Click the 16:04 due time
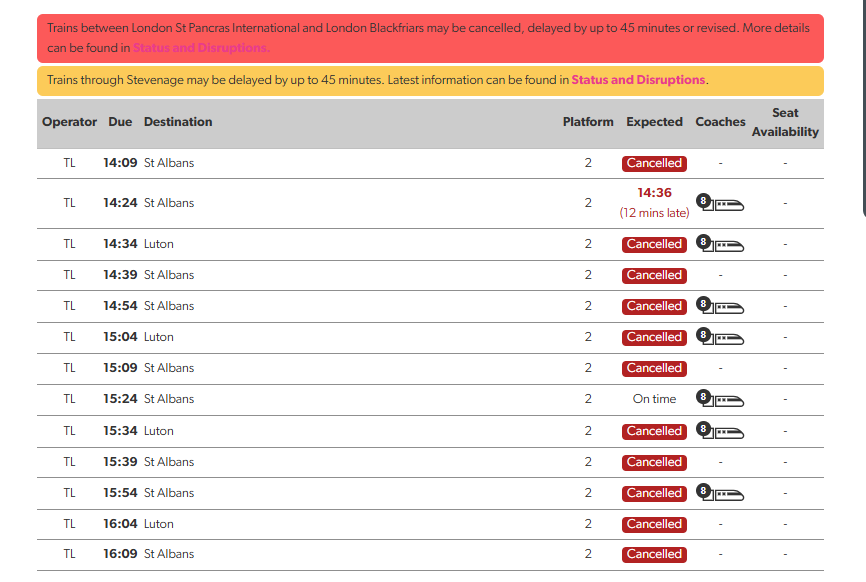 [120, 523]
